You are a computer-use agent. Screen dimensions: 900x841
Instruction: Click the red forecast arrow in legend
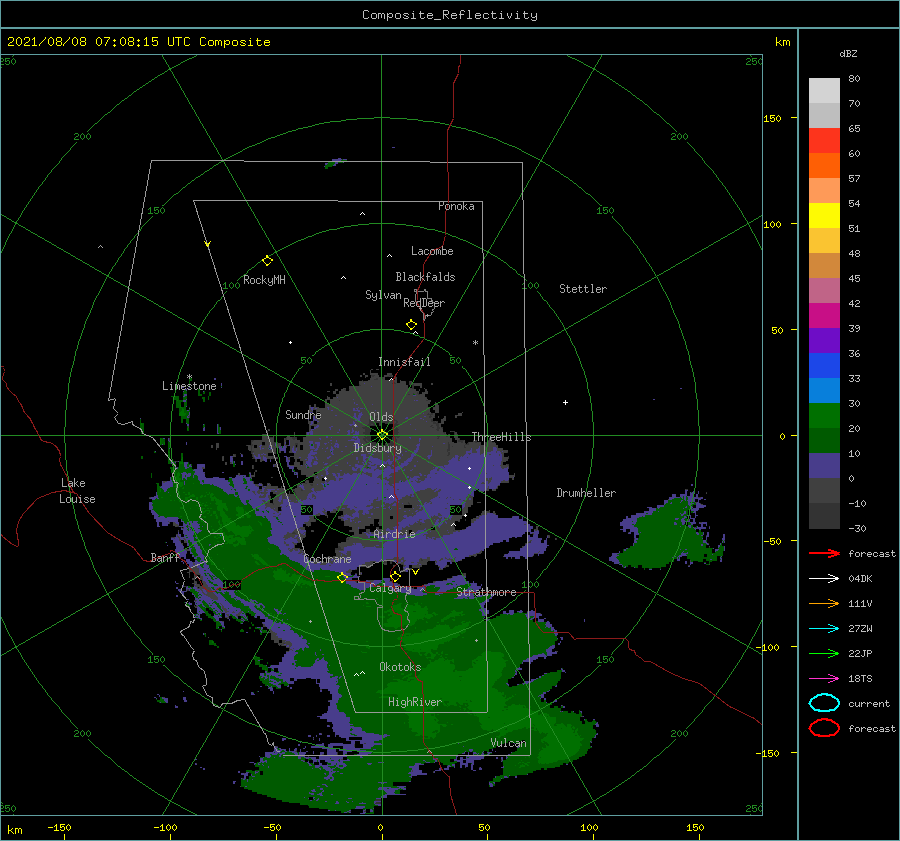(824, 553)
